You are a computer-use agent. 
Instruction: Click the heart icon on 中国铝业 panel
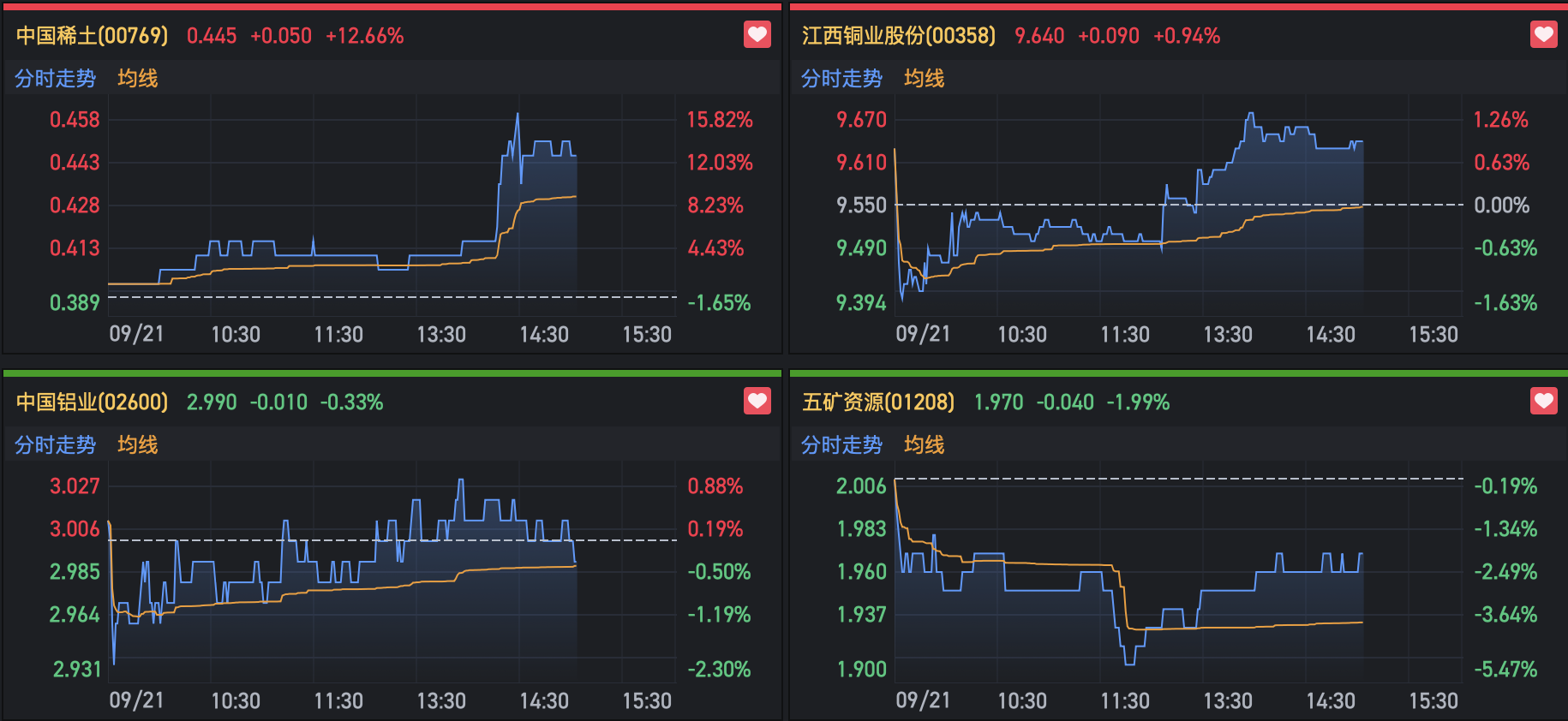click(x=757, y=401)
